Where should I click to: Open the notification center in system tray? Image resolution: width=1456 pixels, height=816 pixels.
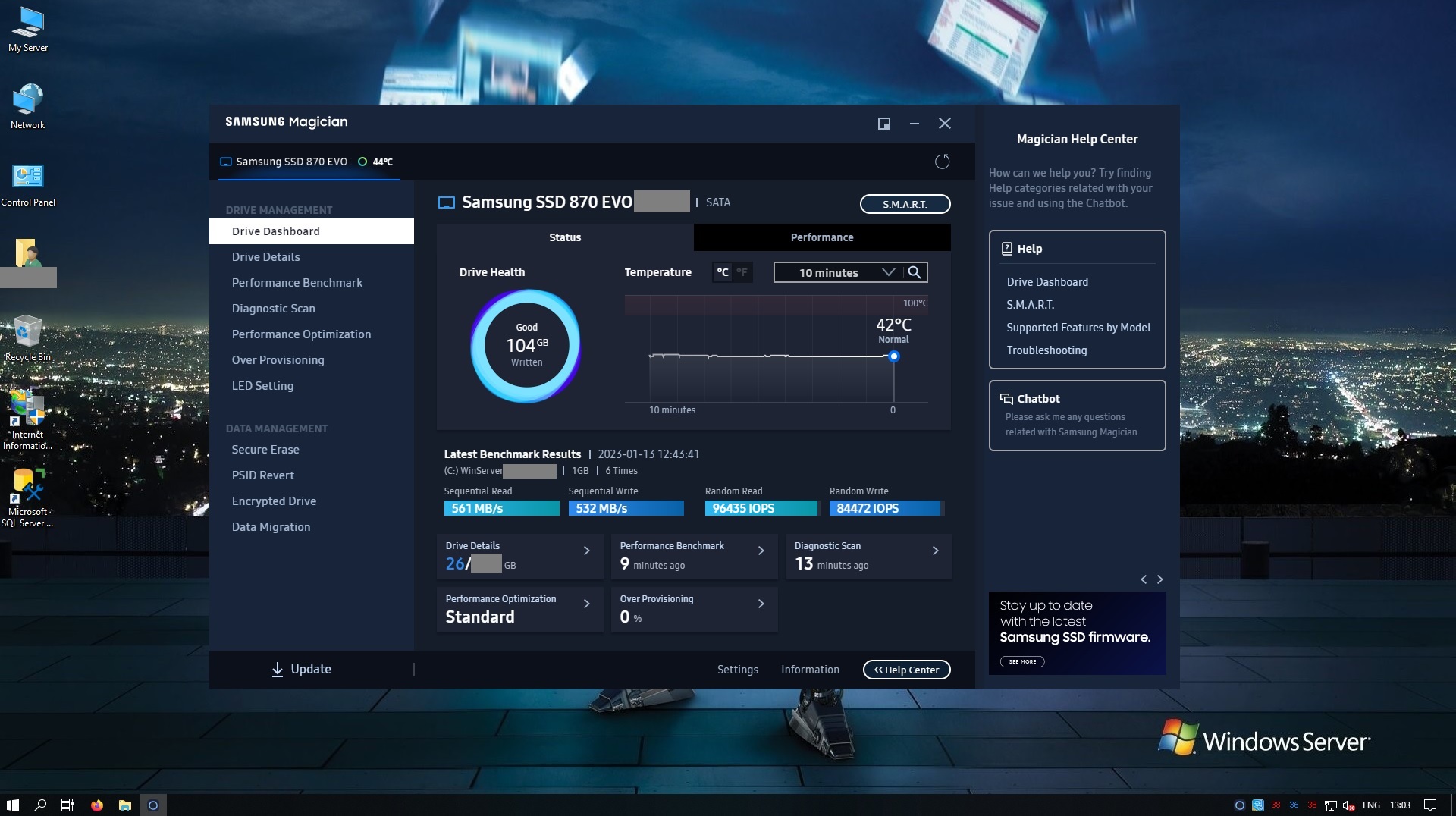tap(1430, 805)
